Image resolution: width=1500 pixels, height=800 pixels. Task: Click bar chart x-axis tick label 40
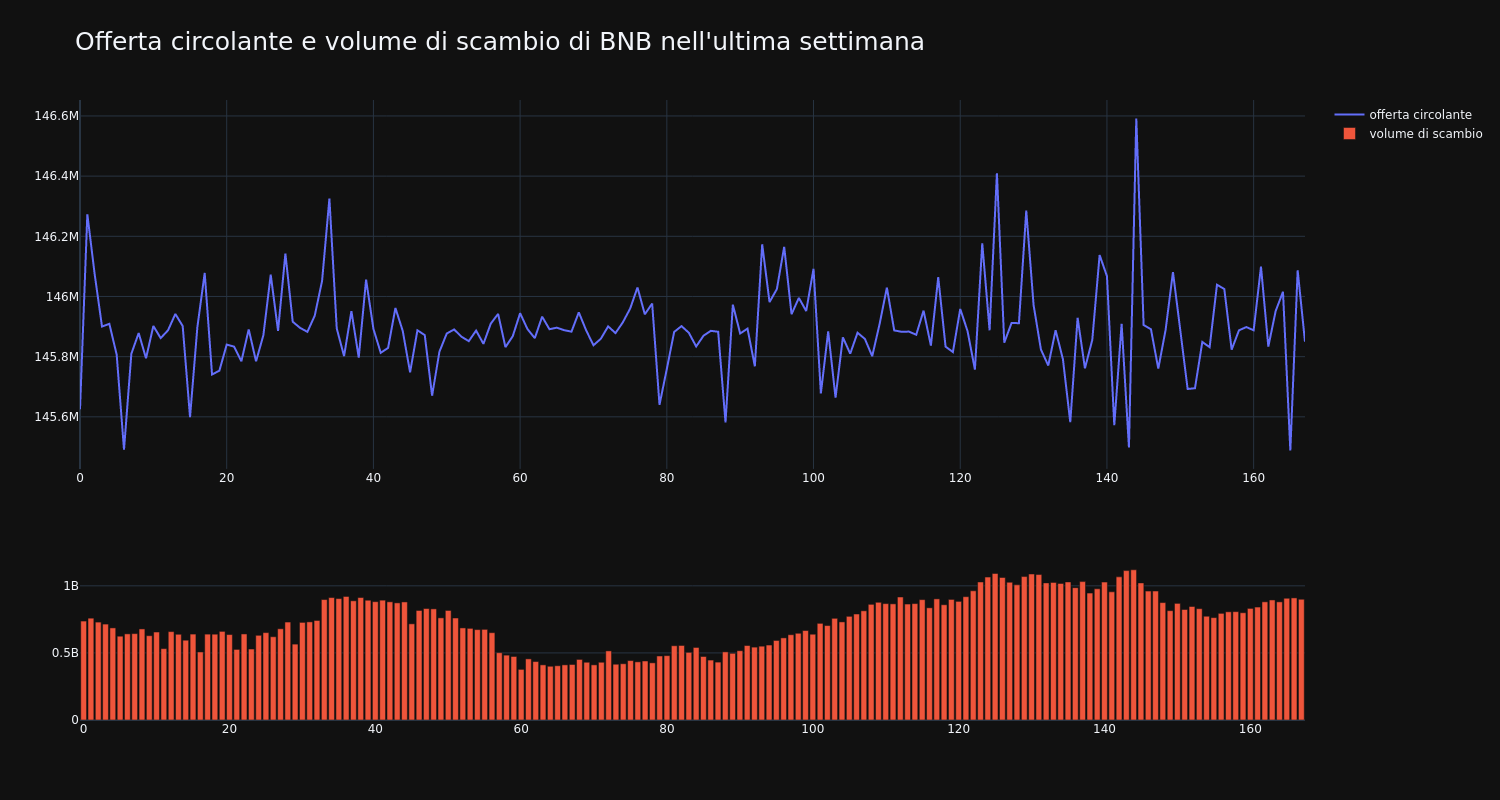(x=375, y=729)
